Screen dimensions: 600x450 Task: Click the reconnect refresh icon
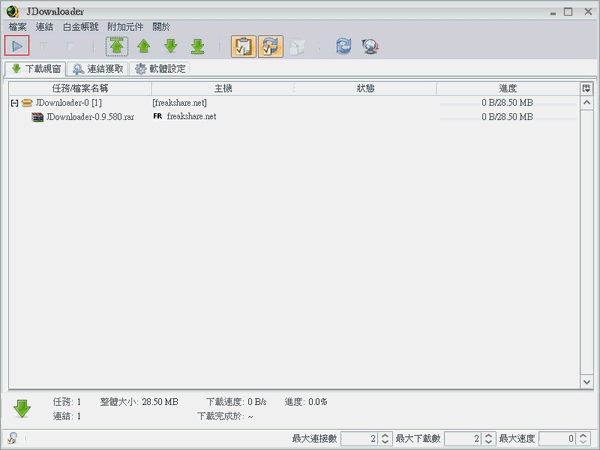[344, 46]
